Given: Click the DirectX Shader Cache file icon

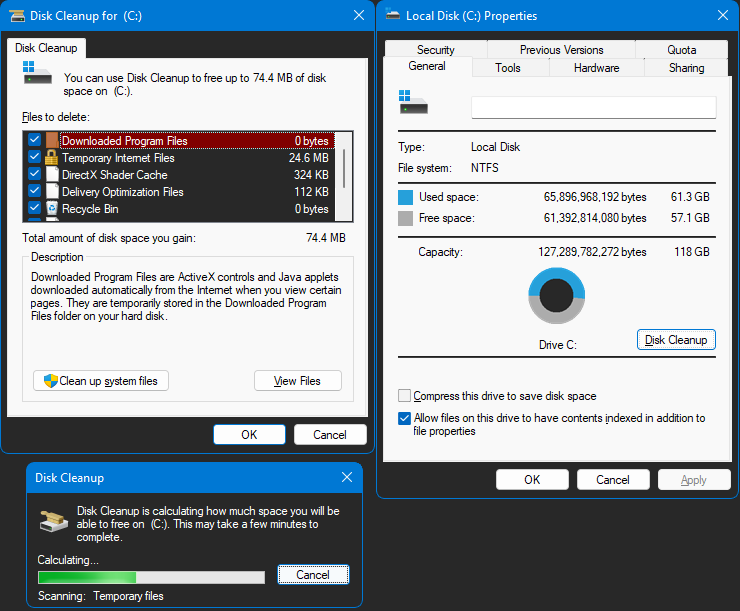Looking at the screenshot, I should pos(52,175).
